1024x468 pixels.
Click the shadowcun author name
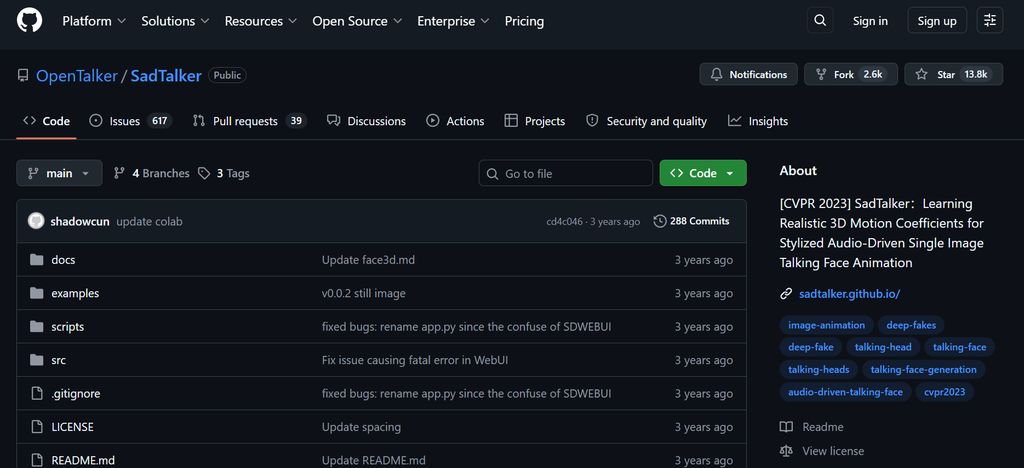click(80, 221)
